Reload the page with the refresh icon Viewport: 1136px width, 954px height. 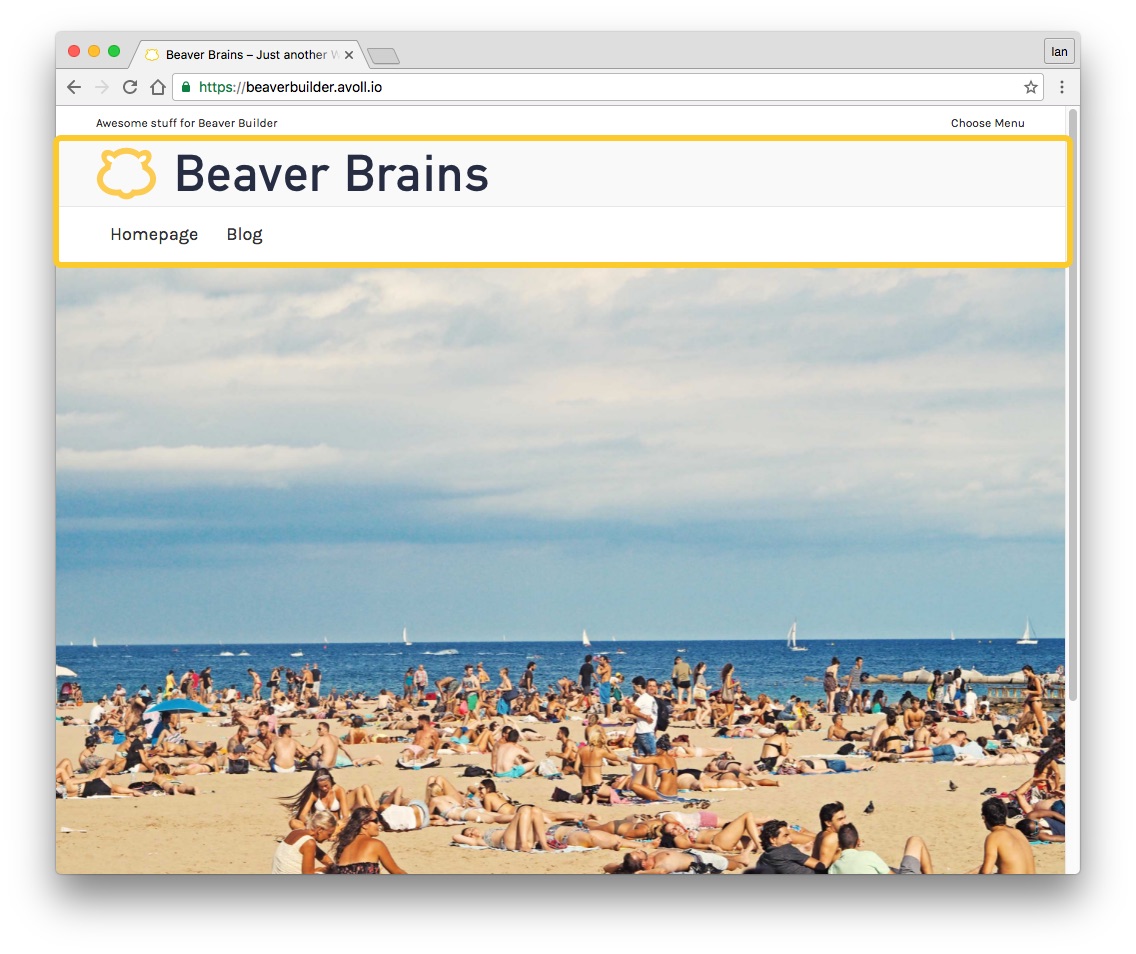(x=130, y=87)
